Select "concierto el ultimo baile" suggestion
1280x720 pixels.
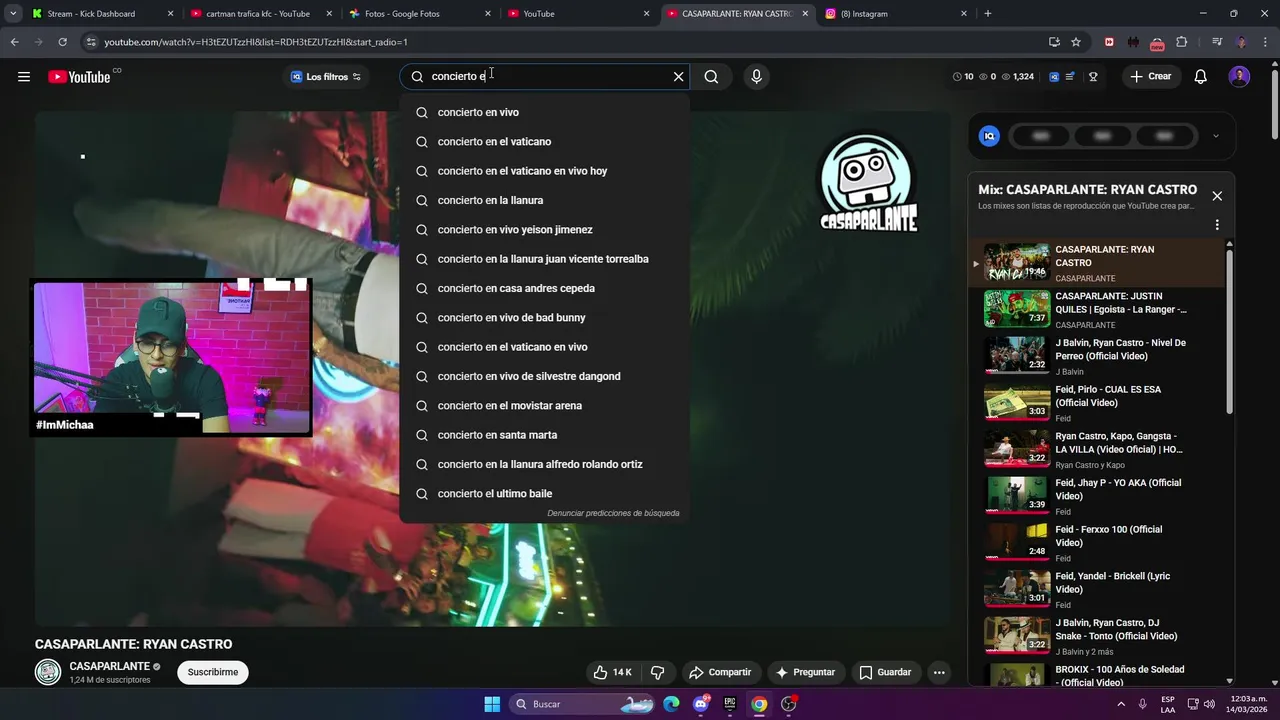[544, 494]
